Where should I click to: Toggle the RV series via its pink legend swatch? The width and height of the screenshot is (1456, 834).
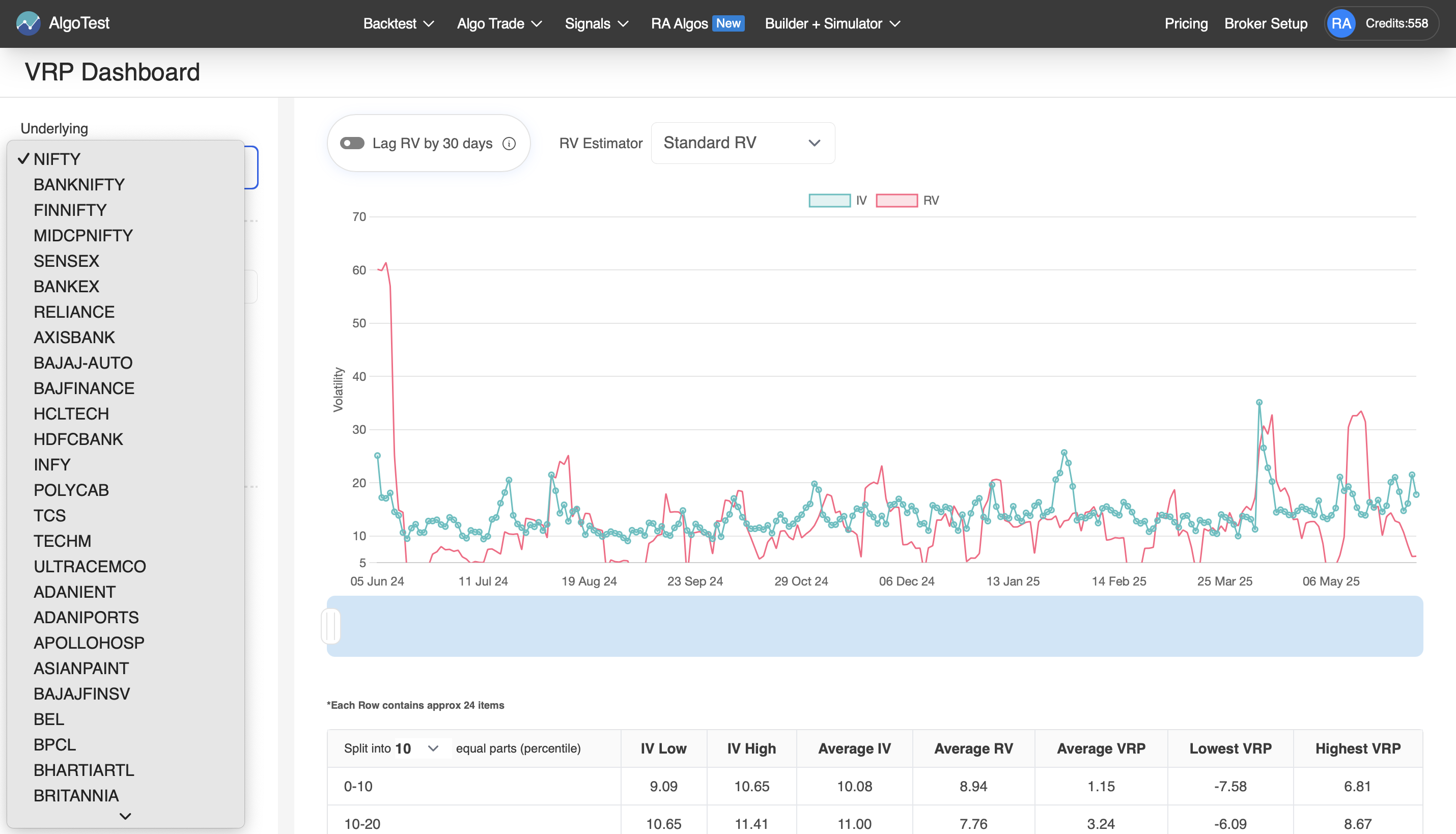(897, 200)
